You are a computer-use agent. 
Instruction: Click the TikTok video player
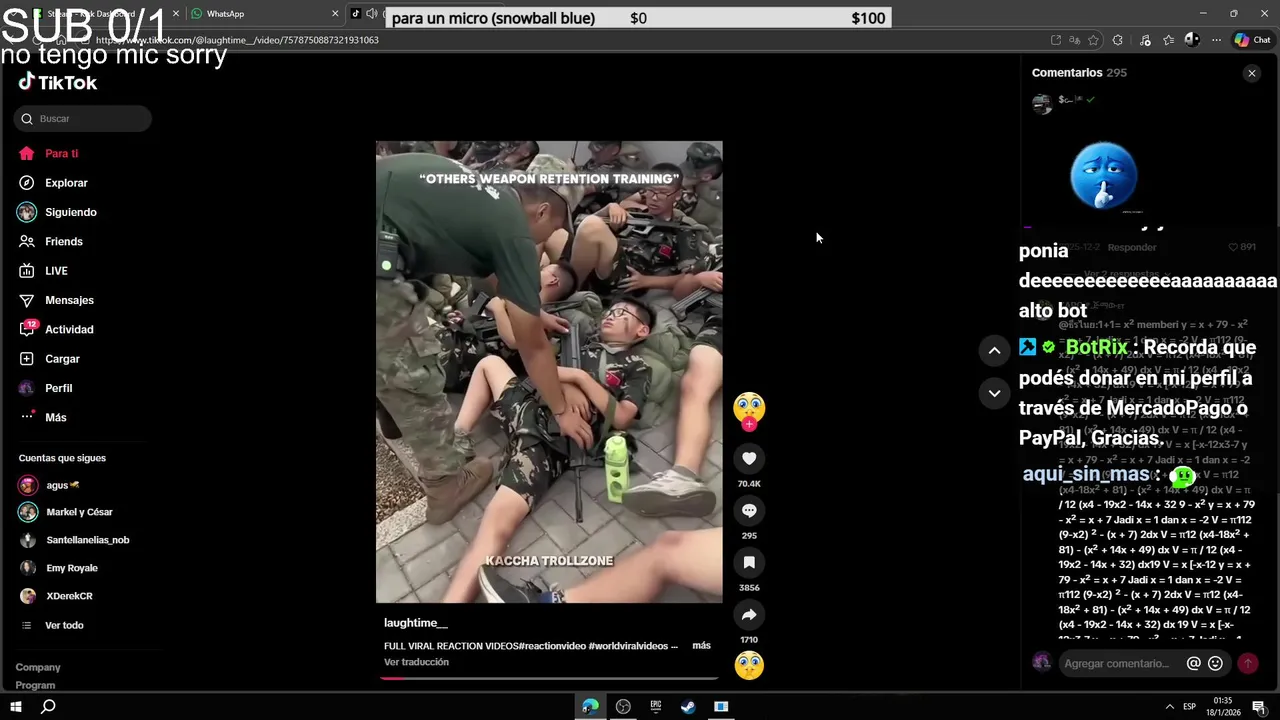tap(549, 372)
